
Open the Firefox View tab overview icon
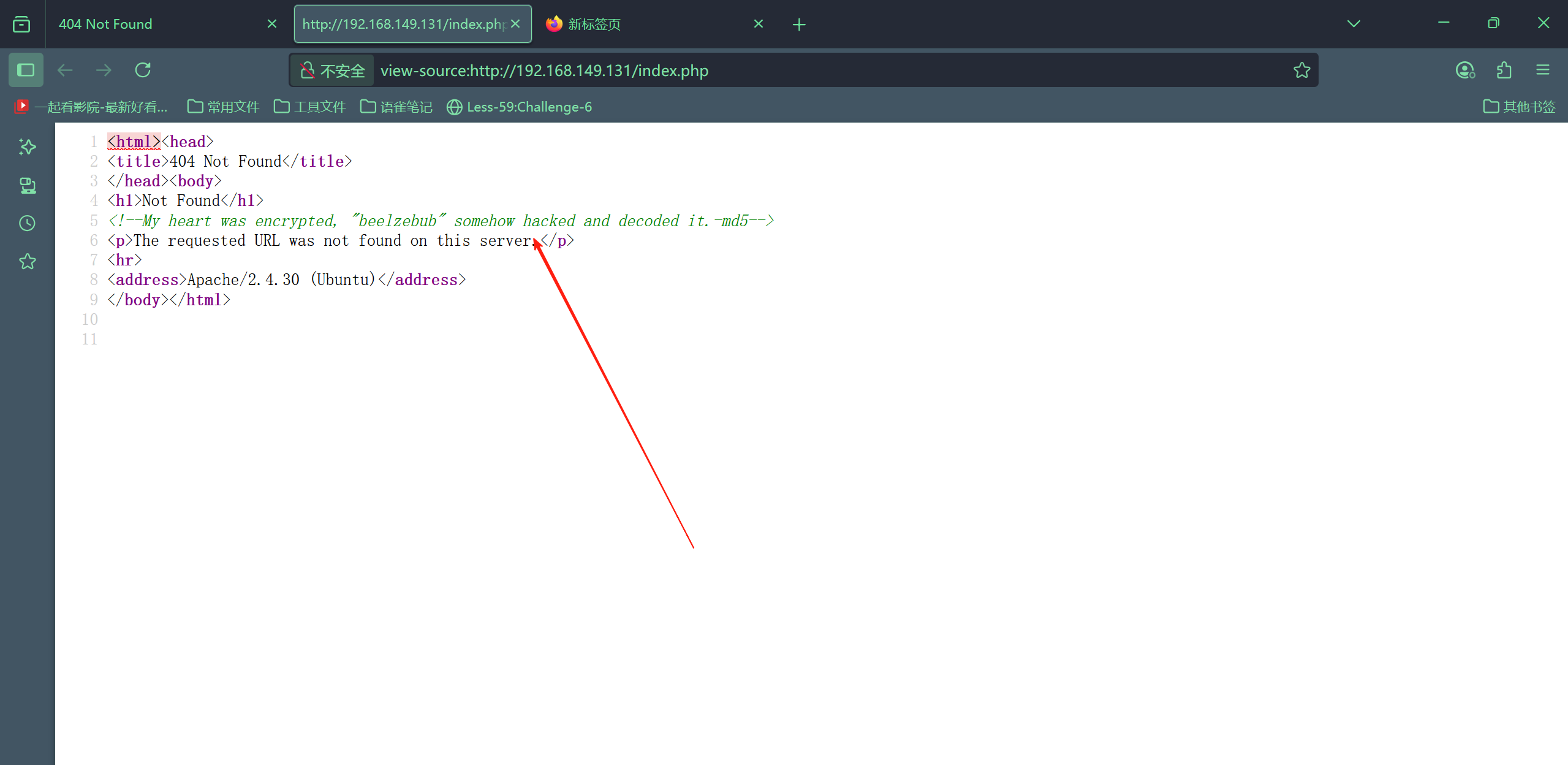[x=21, y=24]
